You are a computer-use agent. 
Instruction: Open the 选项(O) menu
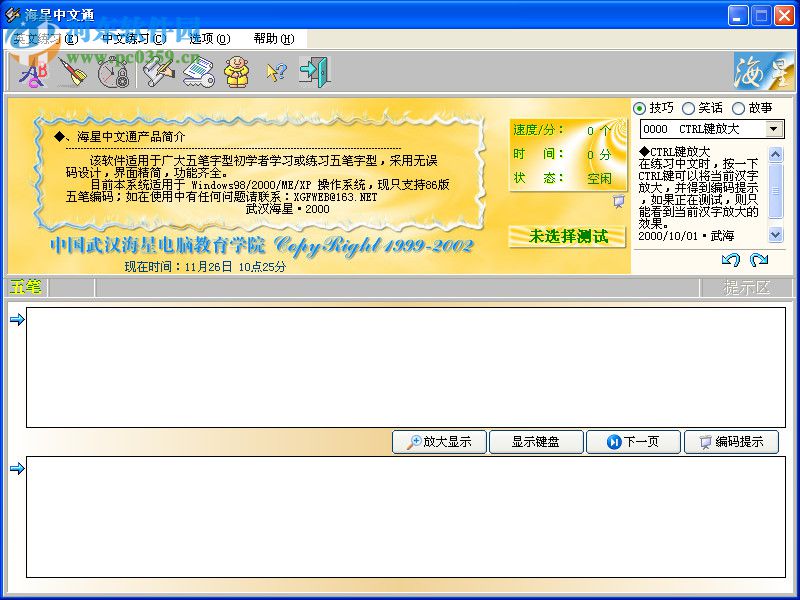209,39
